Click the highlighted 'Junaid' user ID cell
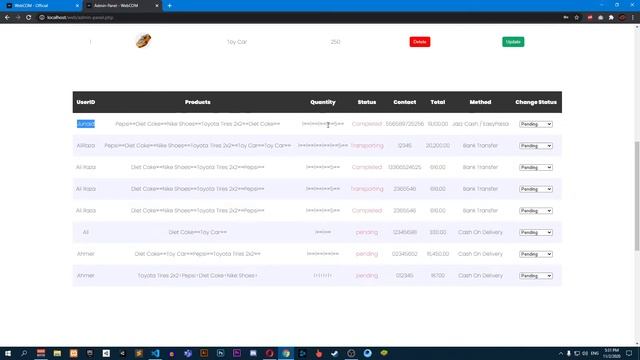The width and height of the screenshot is (640, 360). point(86,124)
